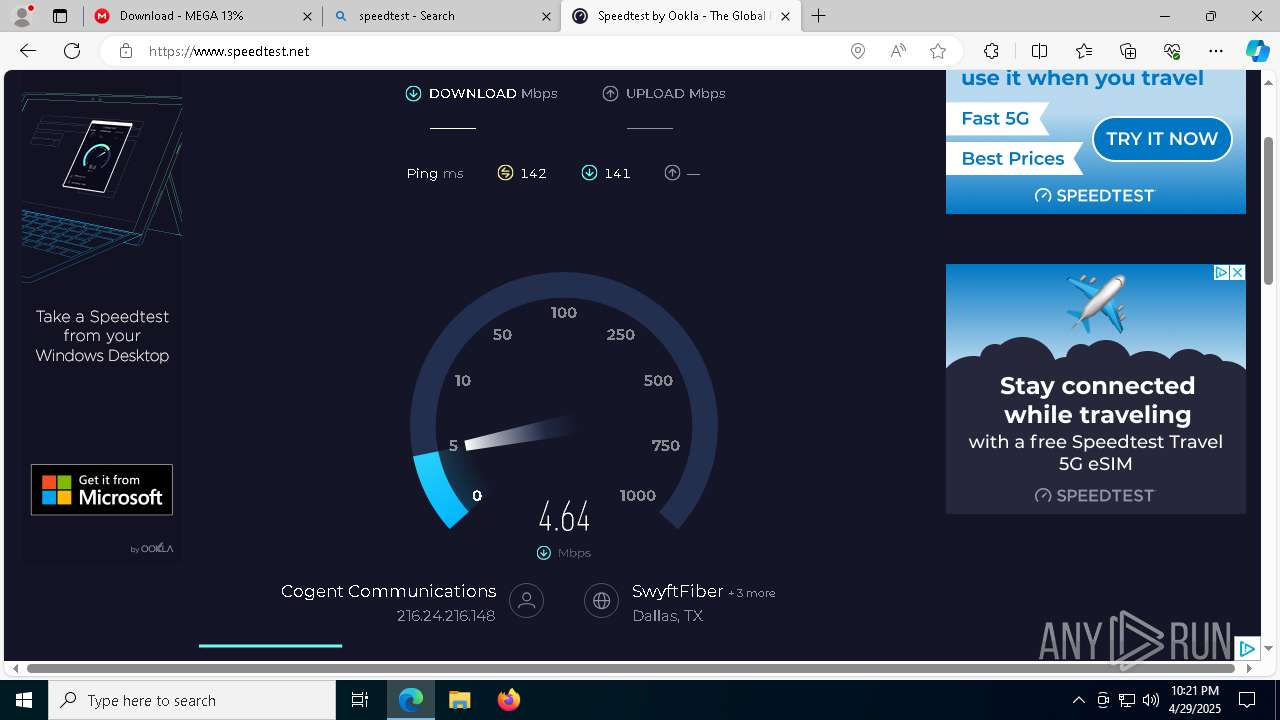1280x720 pixels.
Task: Open the Extensions icon
Action: point(991,51)
